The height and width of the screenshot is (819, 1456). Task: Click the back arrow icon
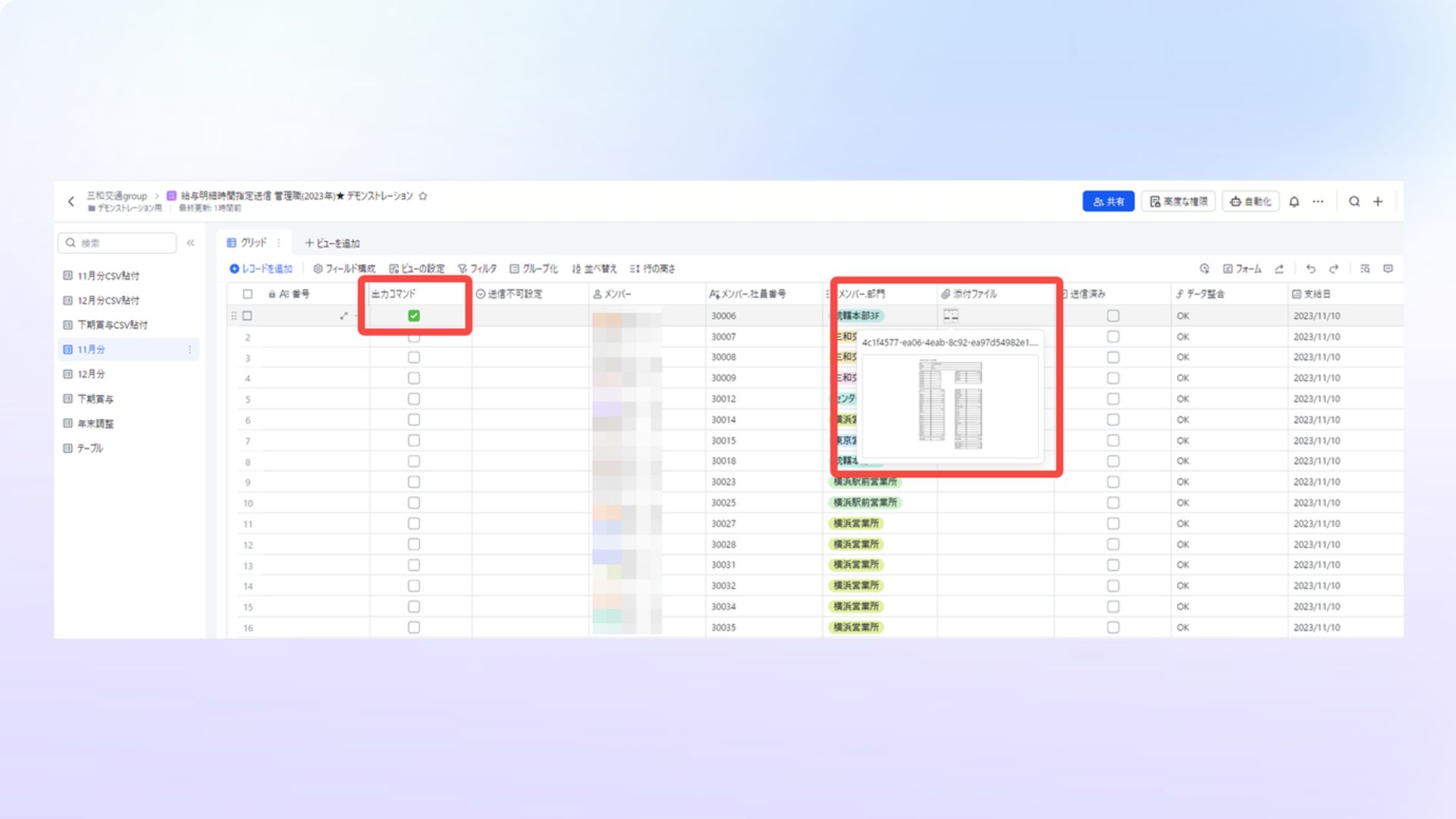71,202
